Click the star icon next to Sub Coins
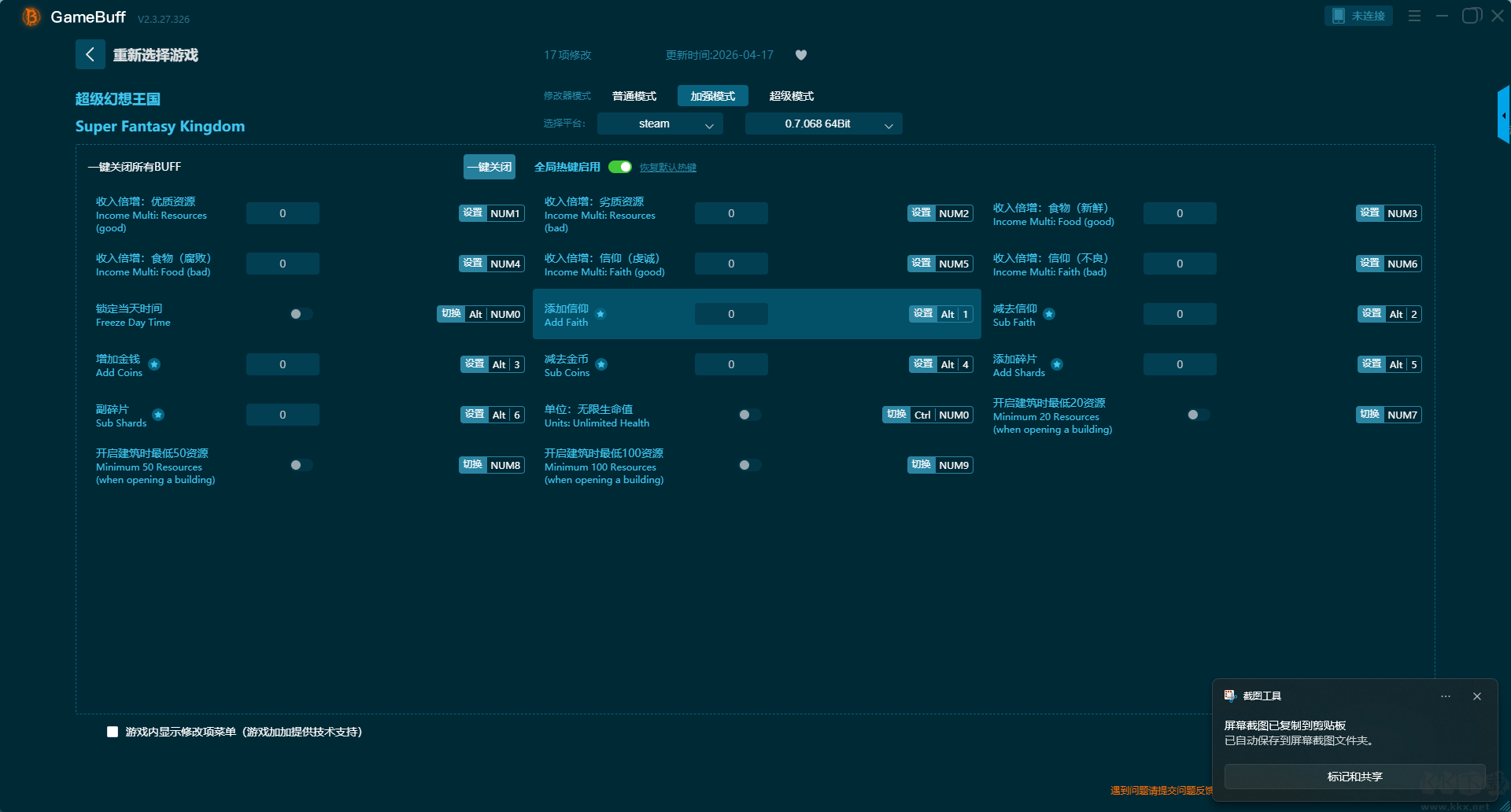1511x812 pixels. (x=601, y=364)
